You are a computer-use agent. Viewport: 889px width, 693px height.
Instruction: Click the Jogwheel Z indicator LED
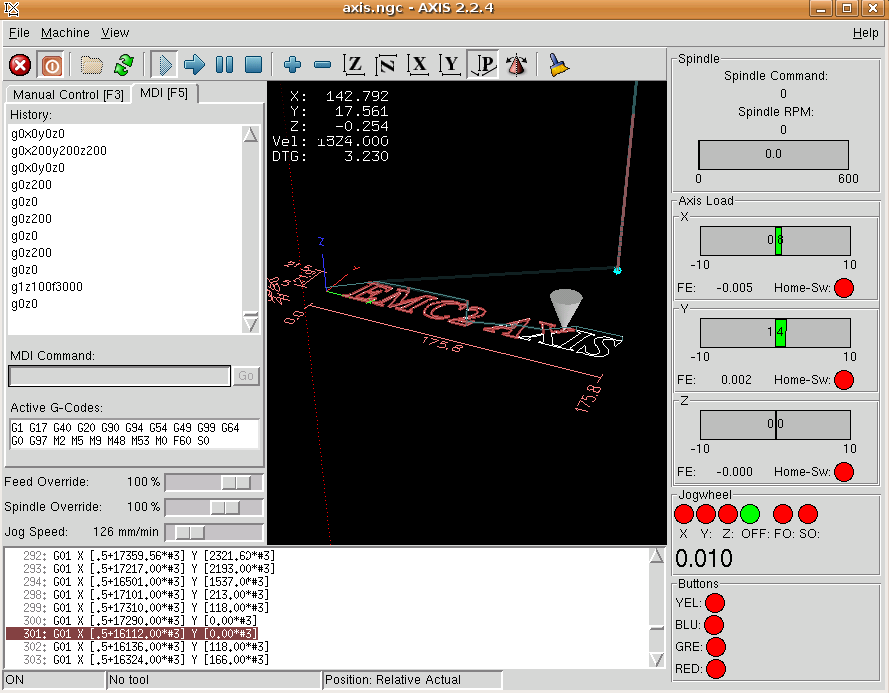tap(727, 514)
